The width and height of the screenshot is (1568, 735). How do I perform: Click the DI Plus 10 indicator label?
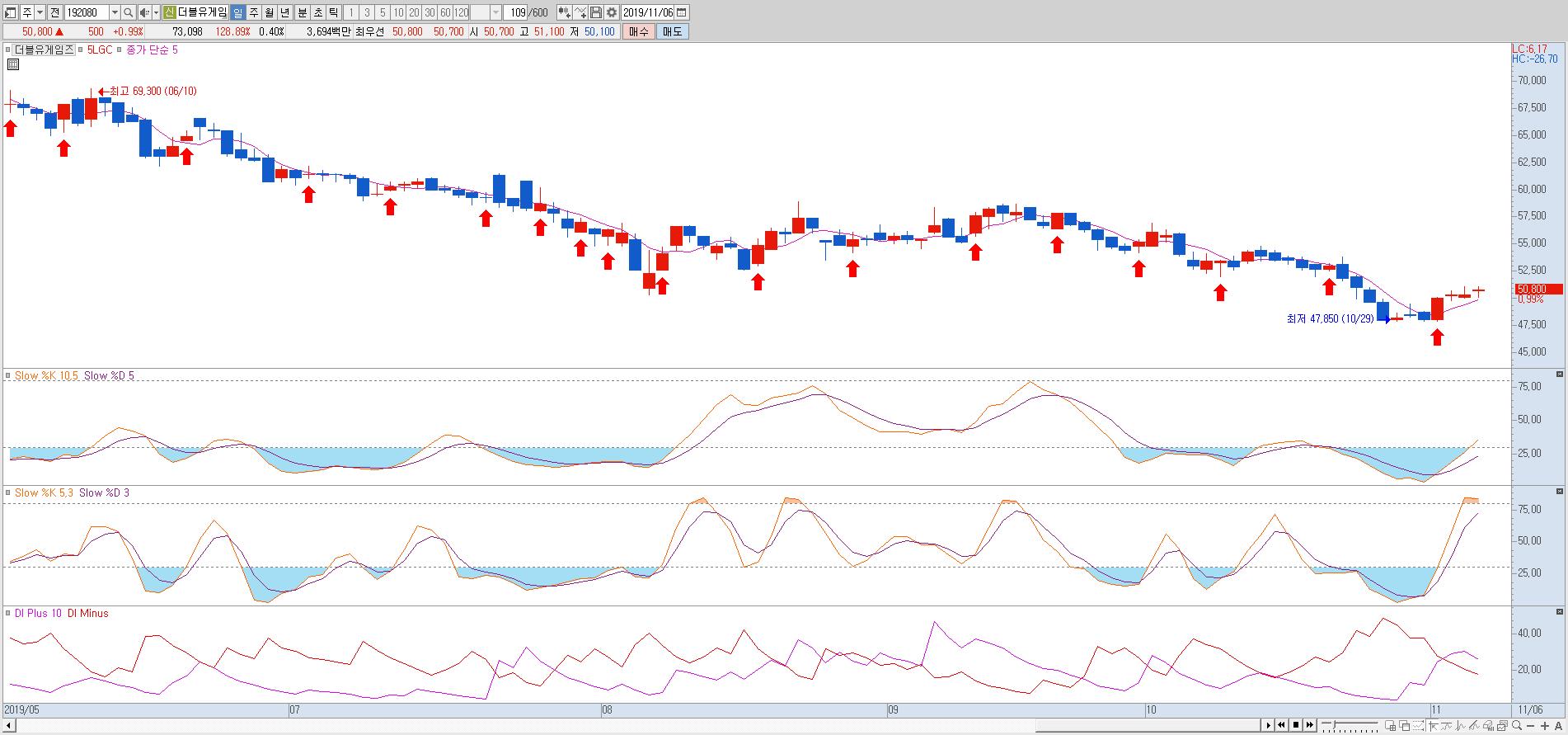click(40, 613)
